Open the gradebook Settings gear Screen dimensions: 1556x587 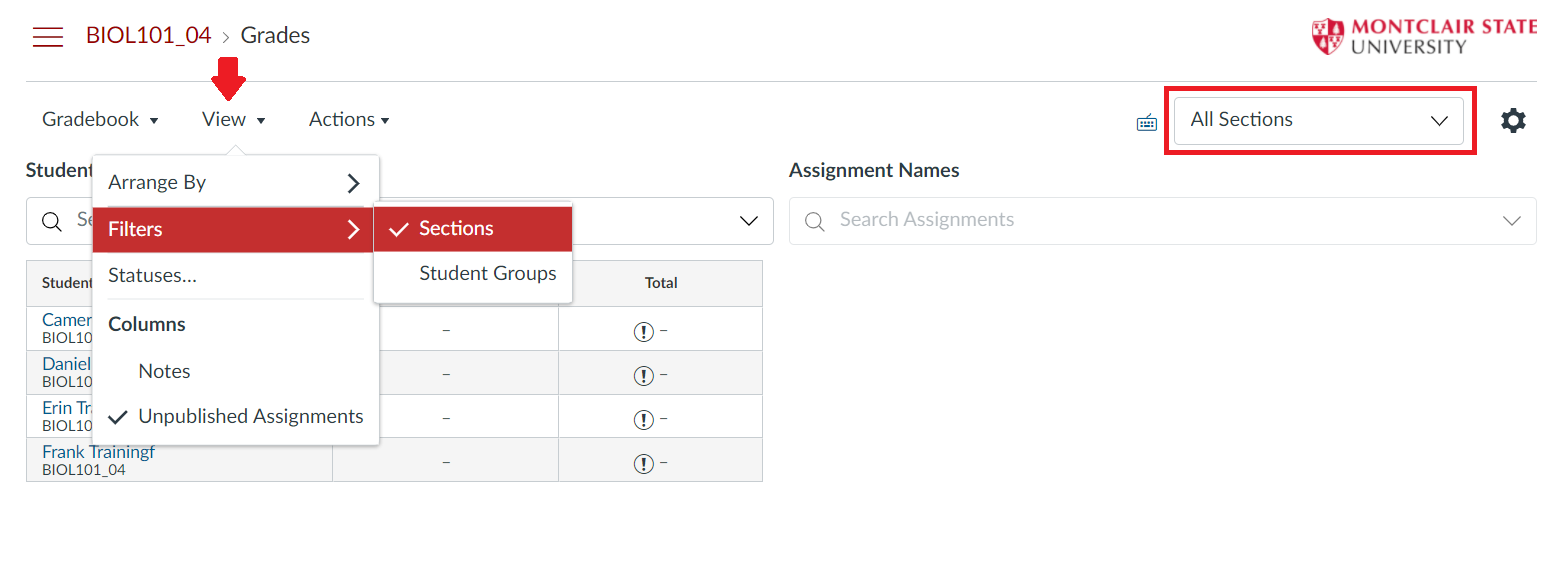click(x=1513, y=119)
